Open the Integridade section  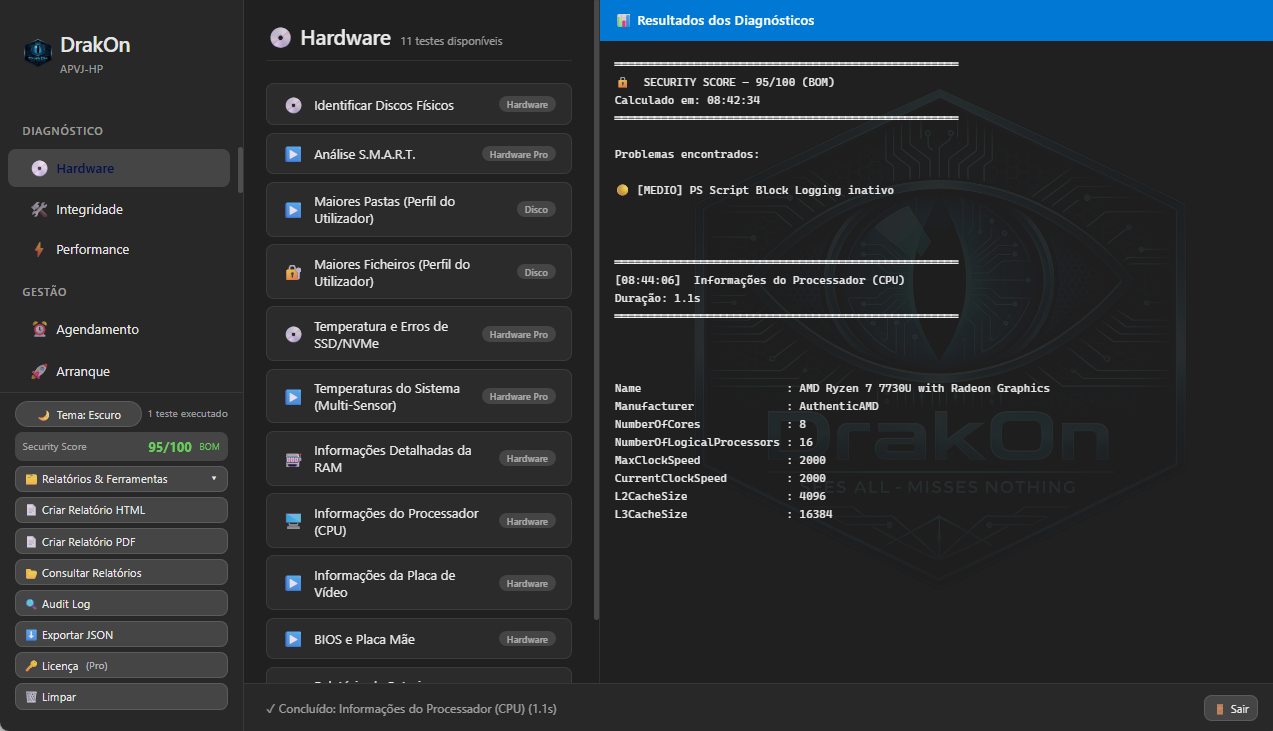119,209
